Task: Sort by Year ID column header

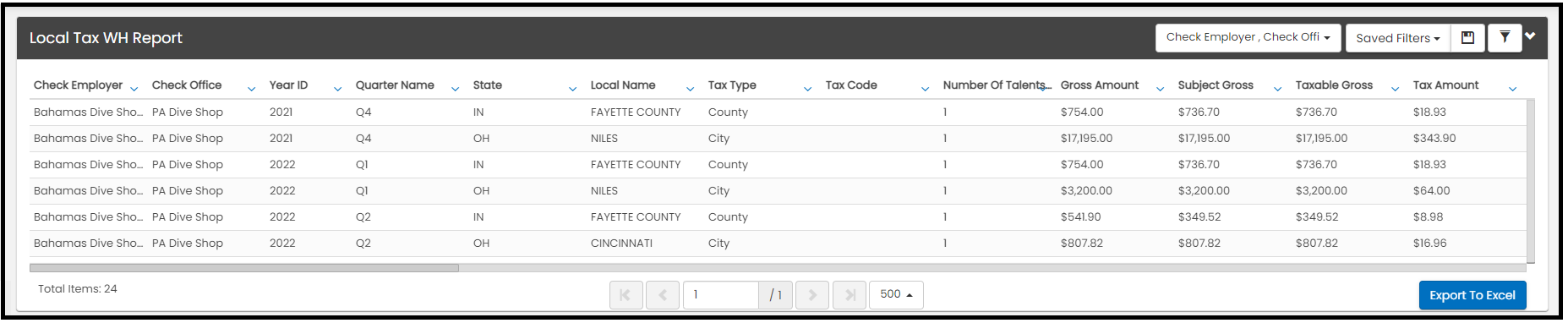Action: pos(288,85)
